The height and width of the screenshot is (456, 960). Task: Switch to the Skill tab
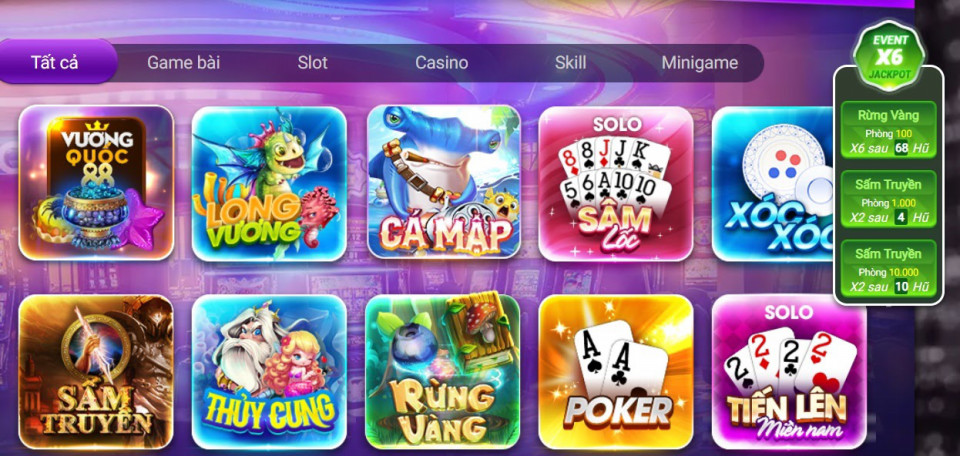[x=571, y=62]
